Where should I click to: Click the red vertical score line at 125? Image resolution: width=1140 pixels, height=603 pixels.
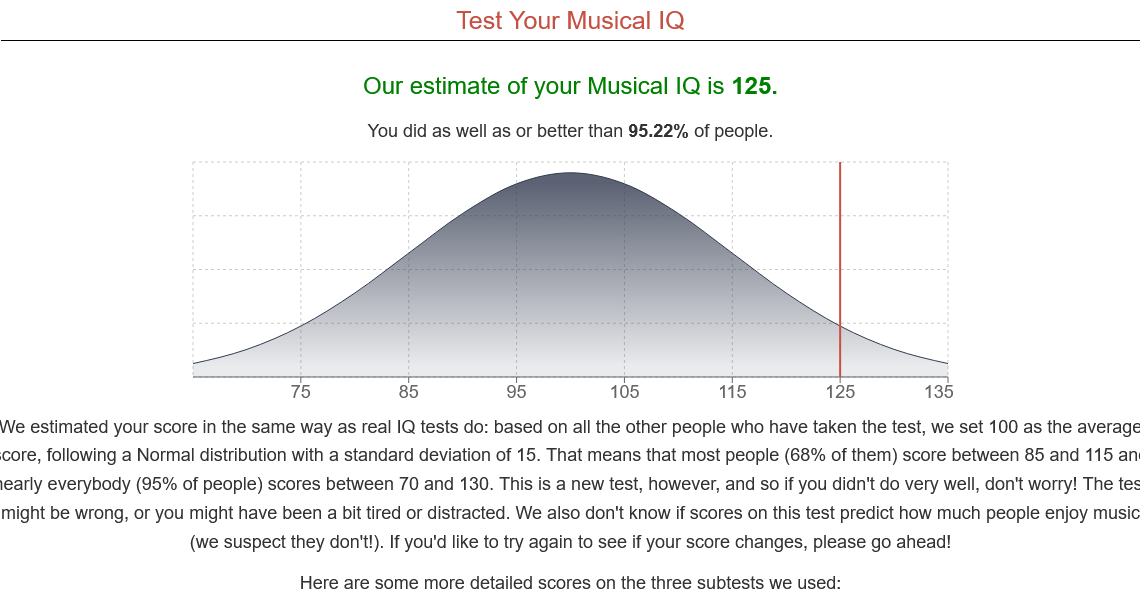point(840,269)
